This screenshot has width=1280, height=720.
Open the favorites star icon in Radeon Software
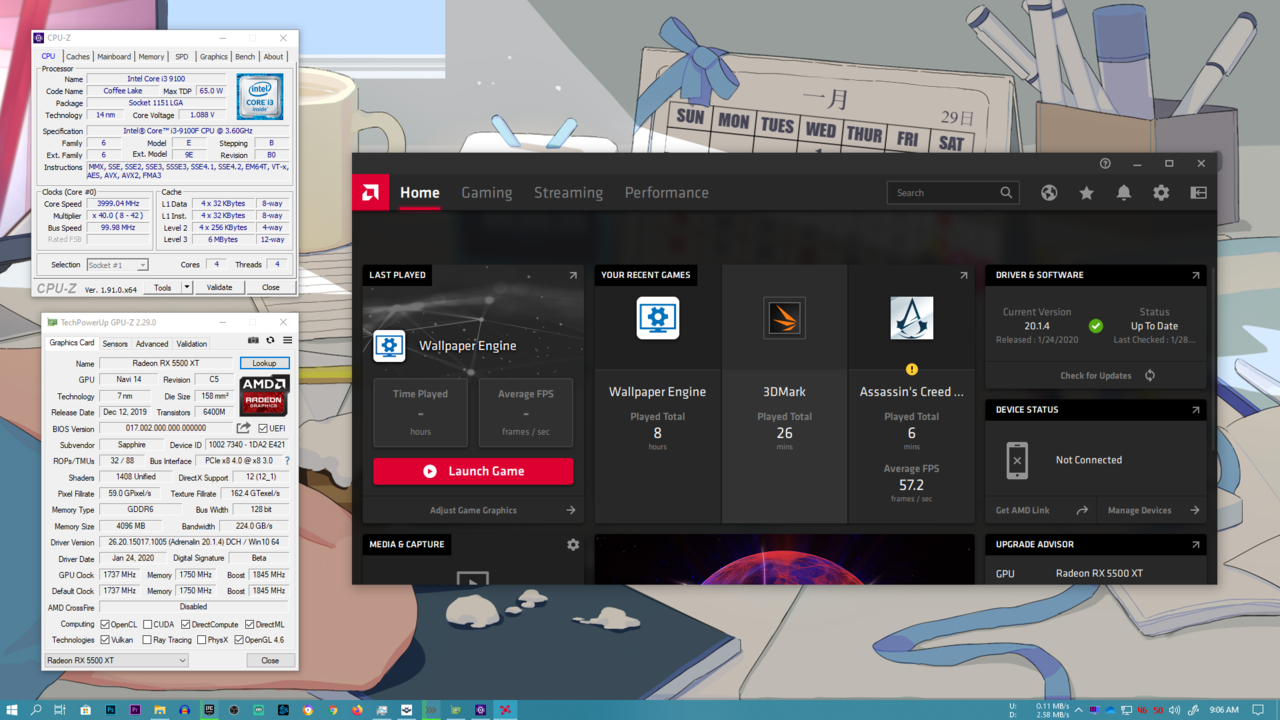click(x=1086, y=193)
